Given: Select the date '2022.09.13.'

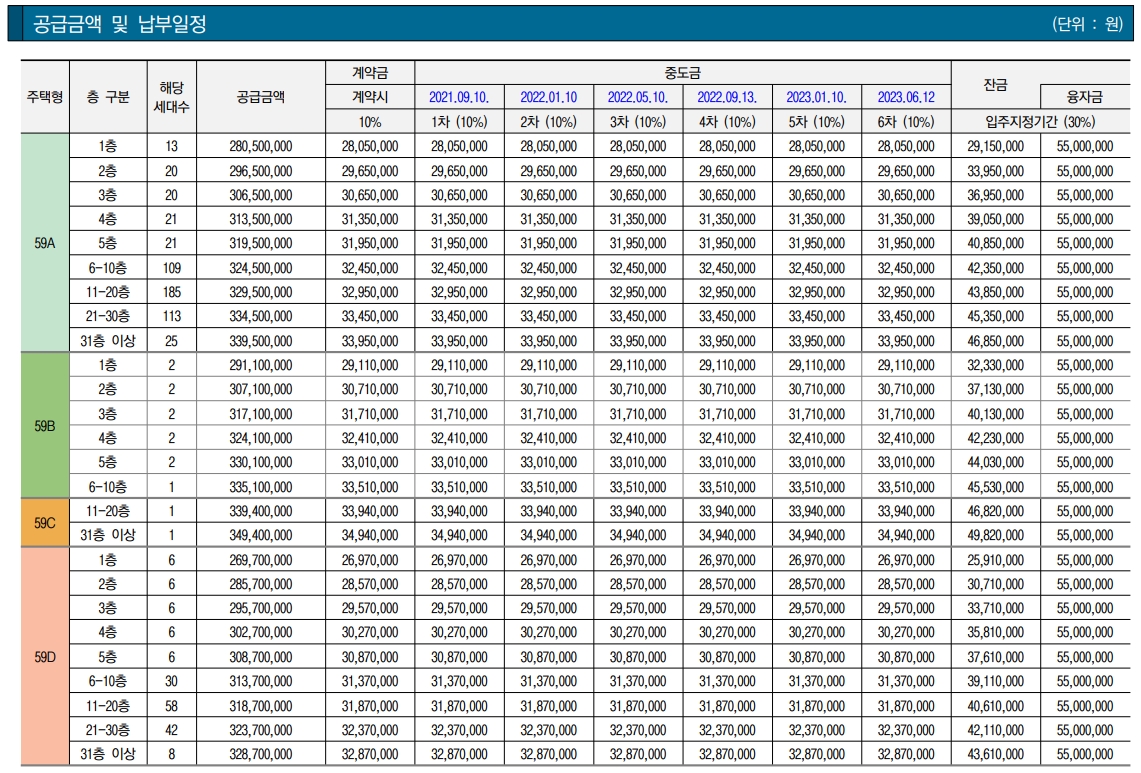Looking at the screenshot, I should pos(727,97).
